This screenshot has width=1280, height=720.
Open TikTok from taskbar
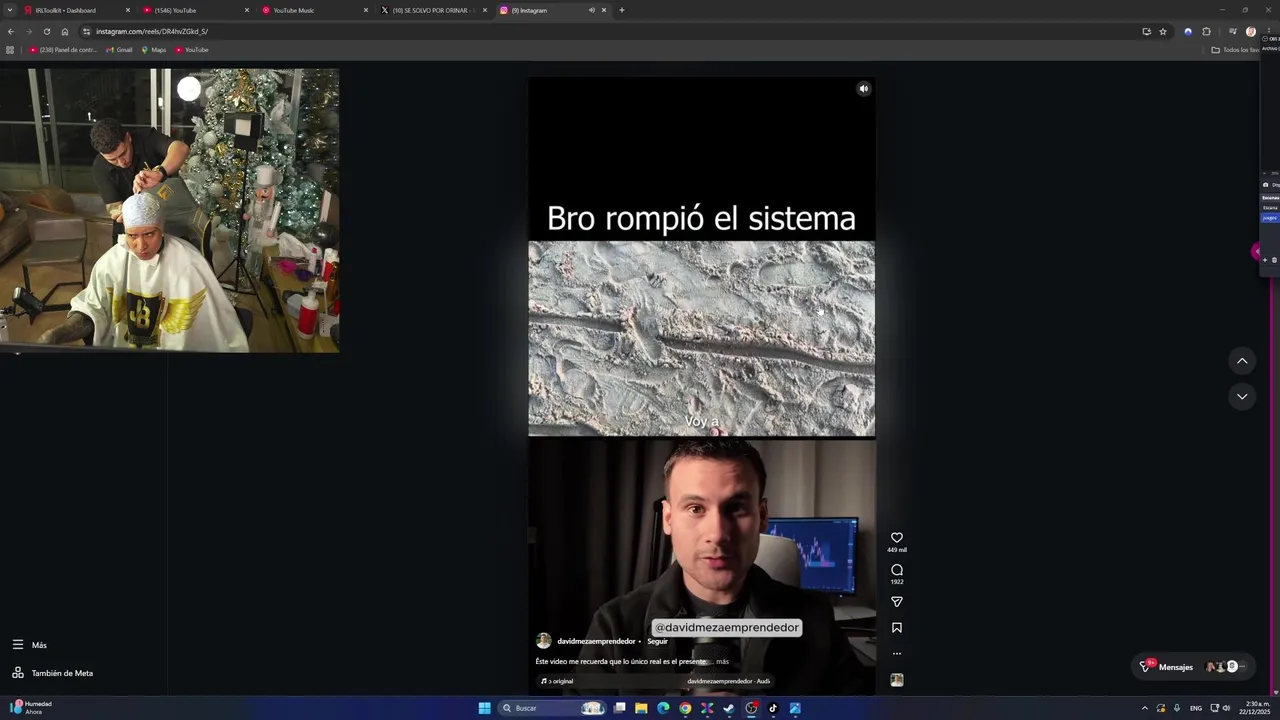[773, 708]
